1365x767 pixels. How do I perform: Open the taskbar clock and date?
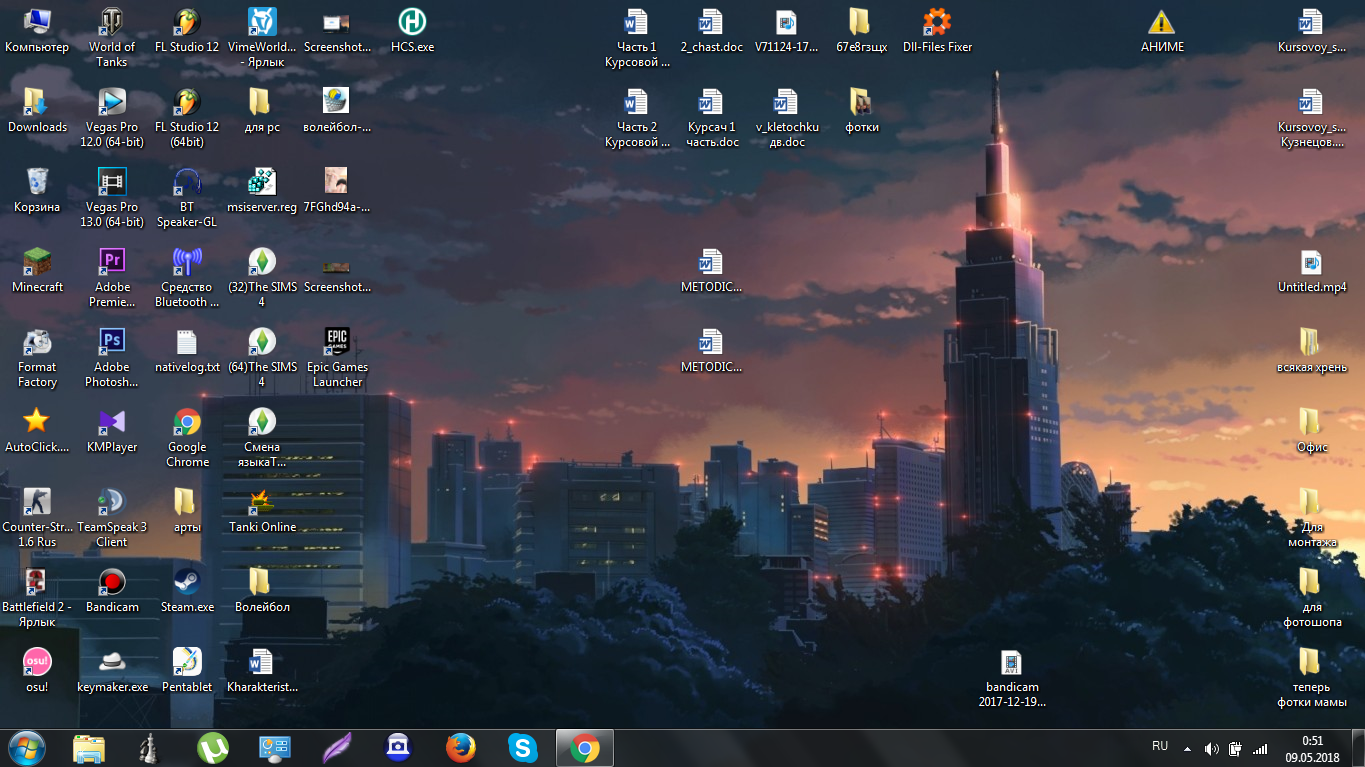tap(1312, 748)
